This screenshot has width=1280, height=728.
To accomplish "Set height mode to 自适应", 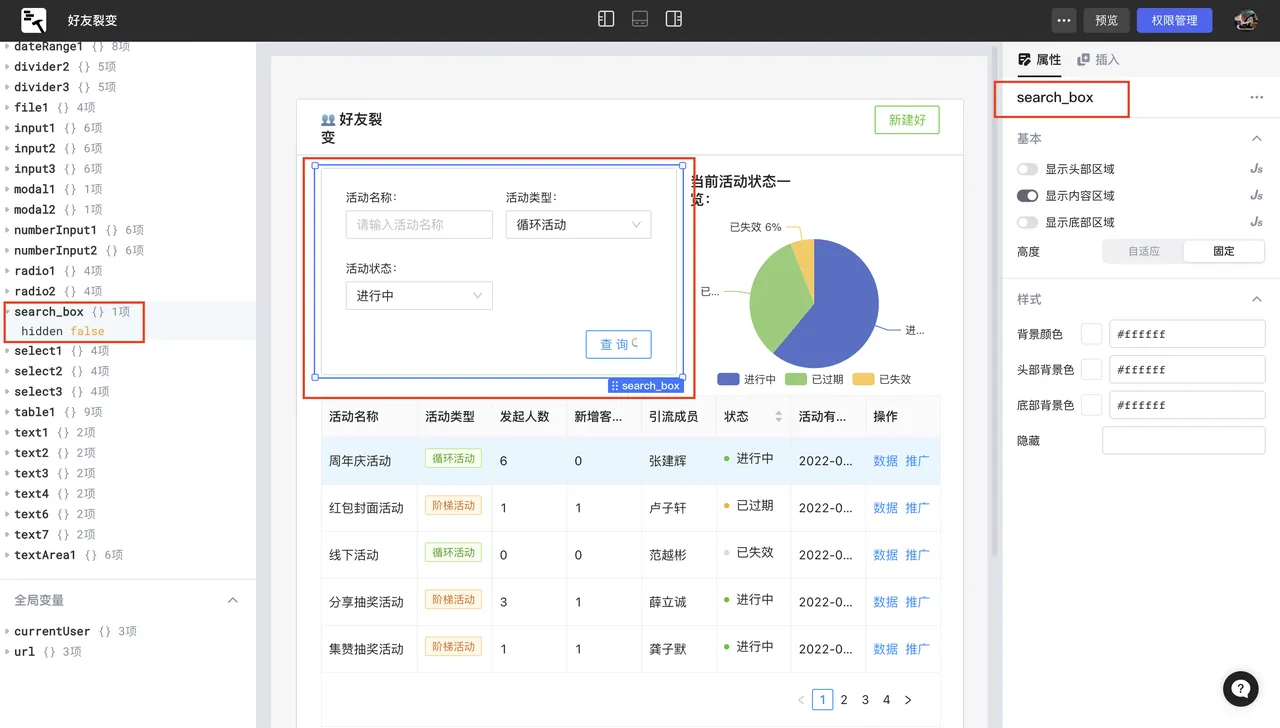I will tap(1143, 251).
